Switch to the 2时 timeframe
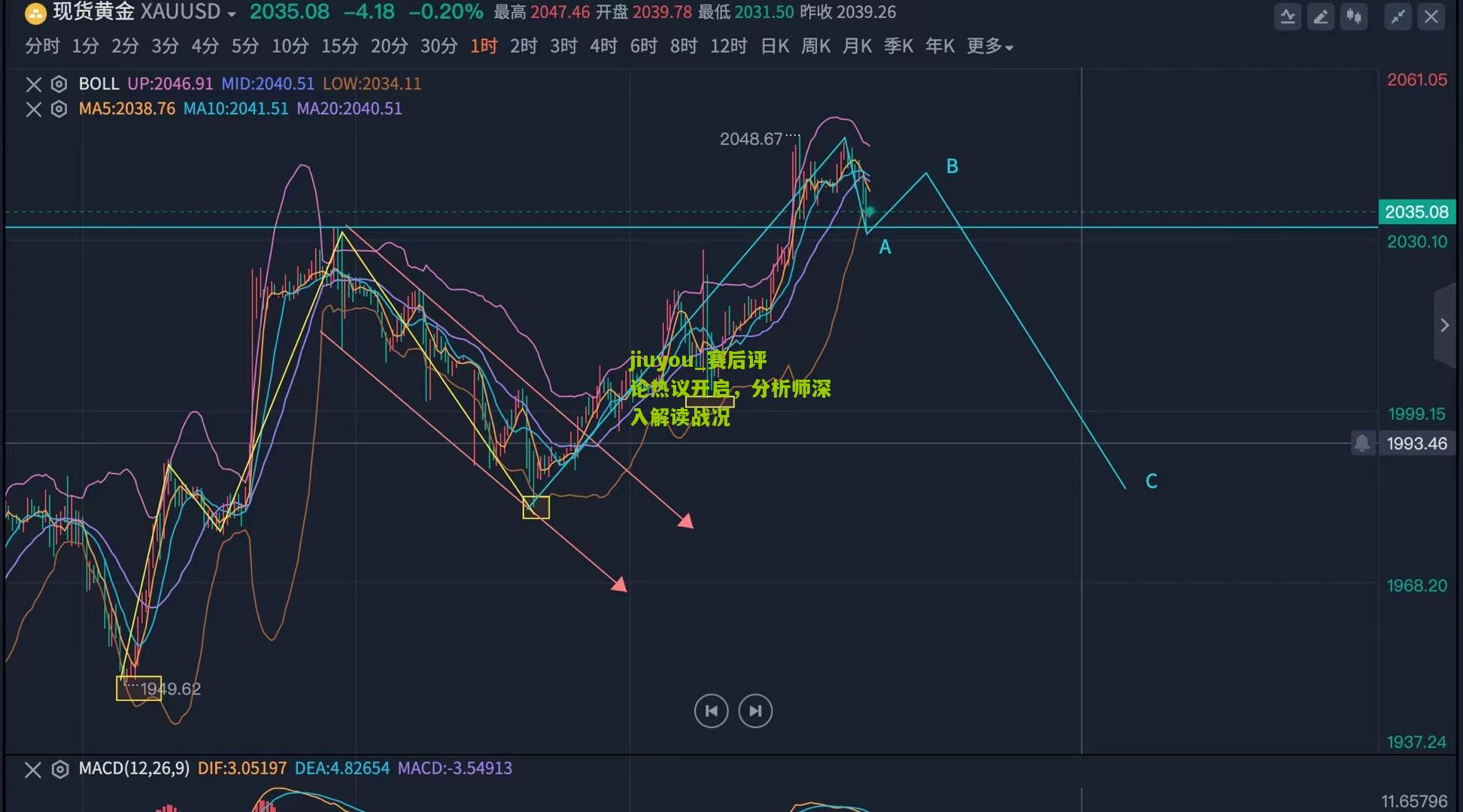 click(x=524, y=47)
